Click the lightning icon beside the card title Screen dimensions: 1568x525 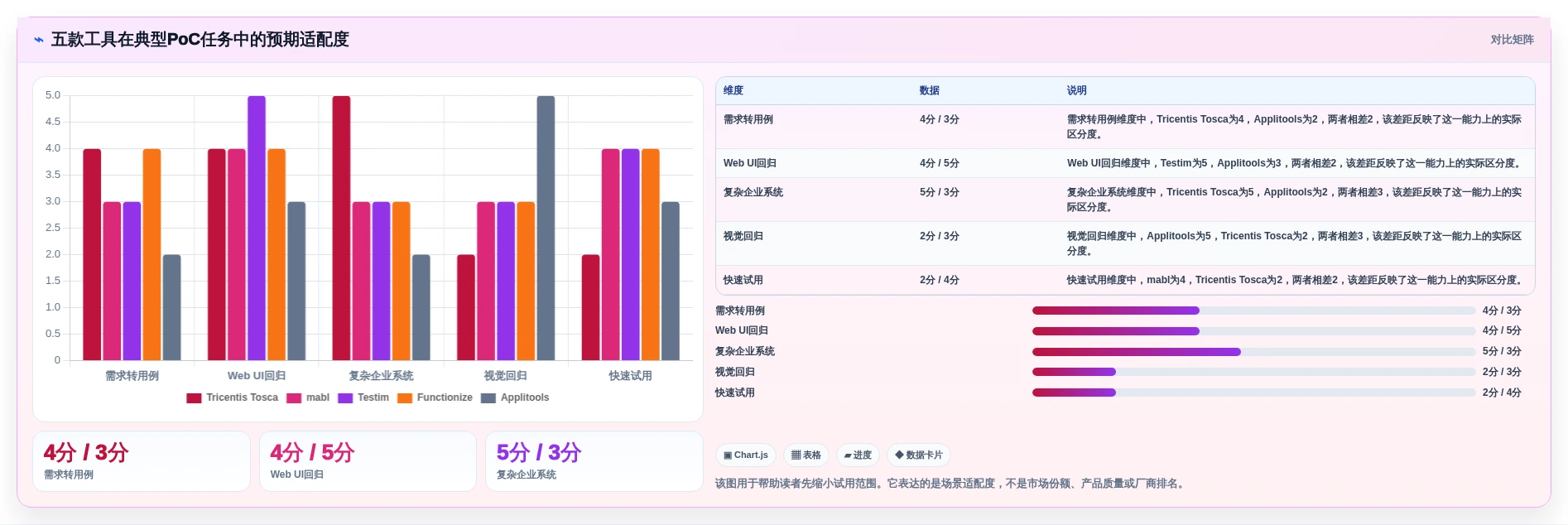pyautogui.click(x=39, y=40)
